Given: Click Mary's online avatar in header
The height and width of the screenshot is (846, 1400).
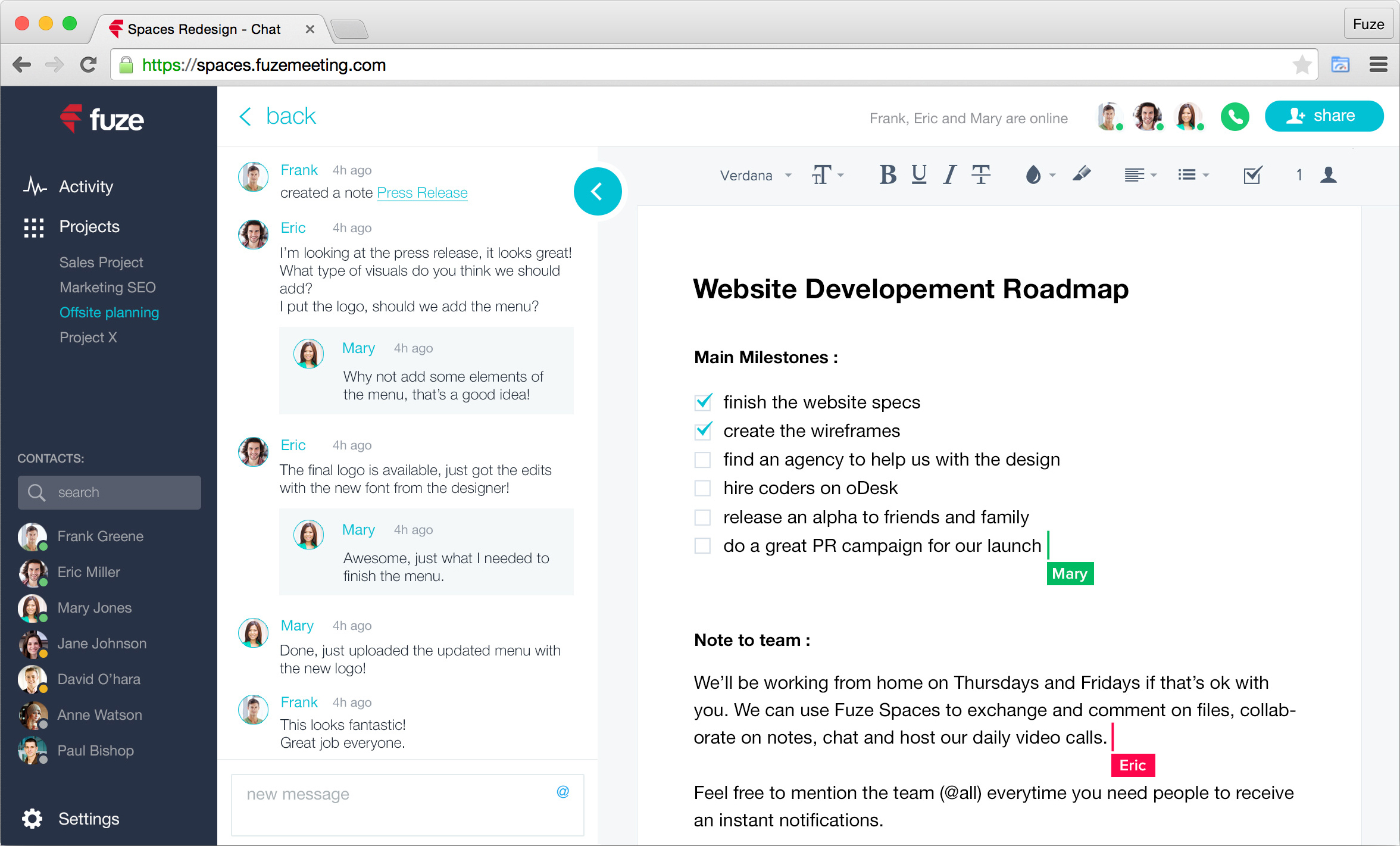Looking at the screenshot, I should (1188, 116).
